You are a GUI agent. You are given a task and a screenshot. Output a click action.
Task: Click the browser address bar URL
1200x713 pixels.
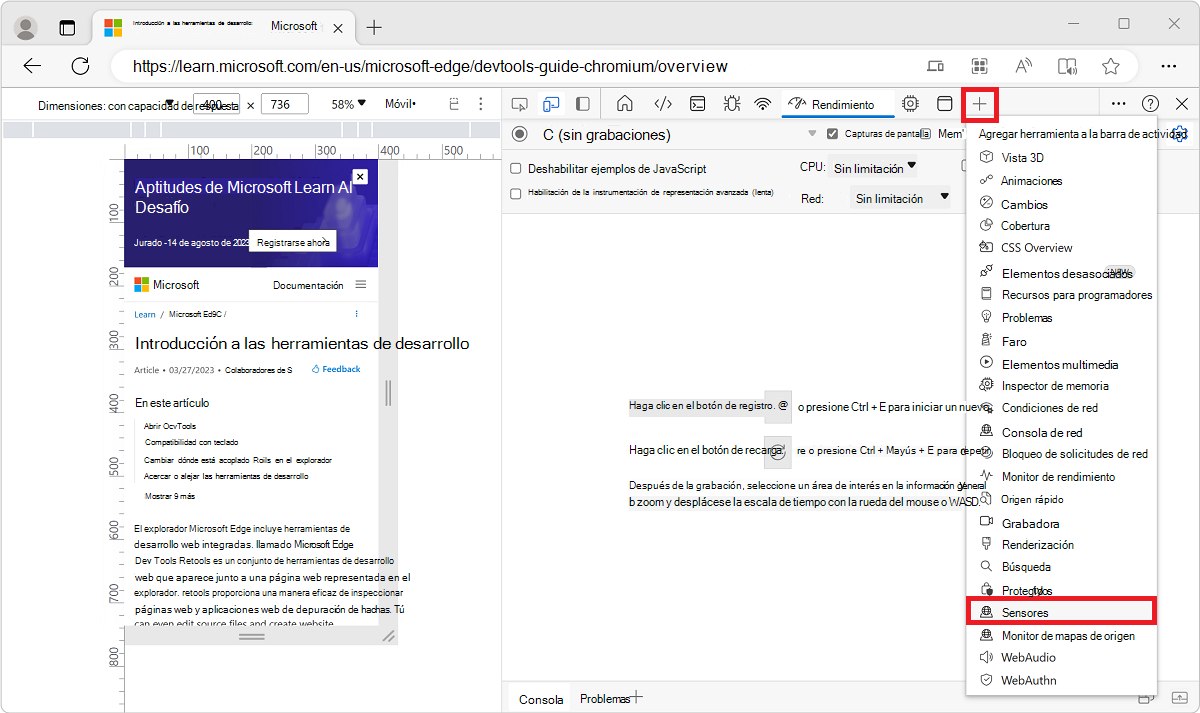[x=430, y=66]
